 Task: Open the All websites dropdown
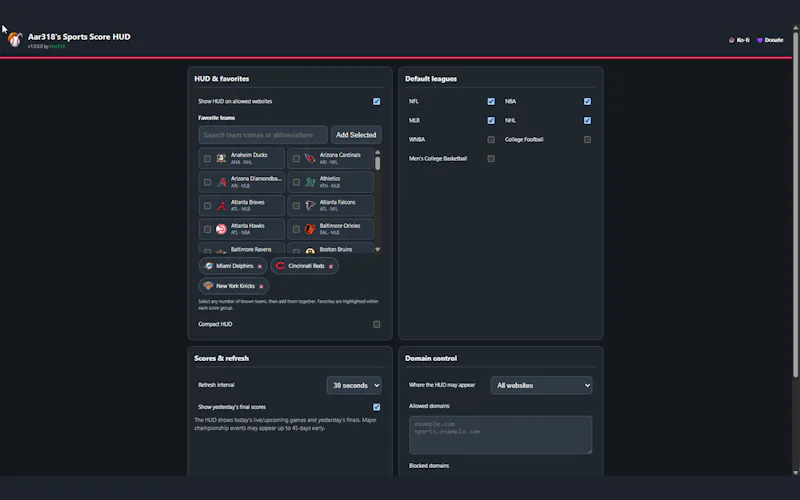tap(541, 385)
